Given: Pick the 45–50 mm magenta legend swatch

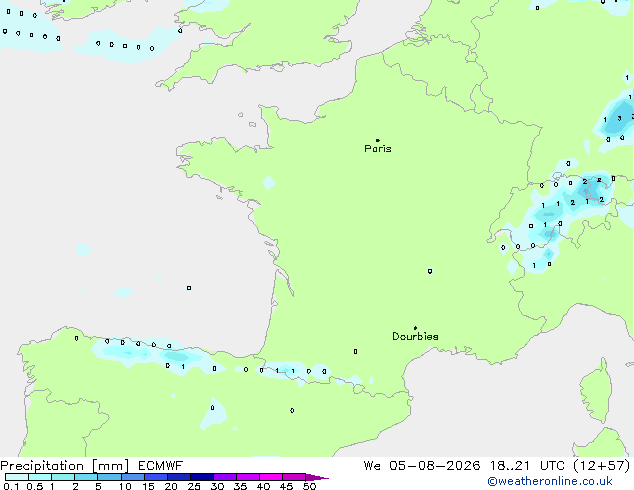Looking at the screenshot, I should coord(294,477).
